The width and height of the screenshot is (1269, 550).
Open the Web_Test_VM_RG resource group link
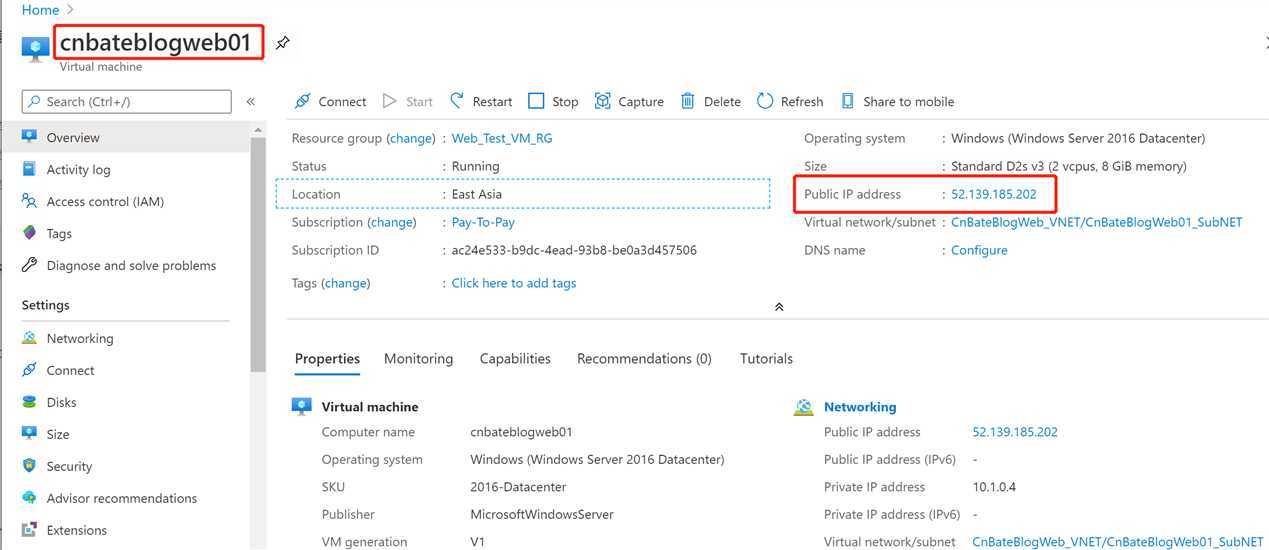coord(502,138)
